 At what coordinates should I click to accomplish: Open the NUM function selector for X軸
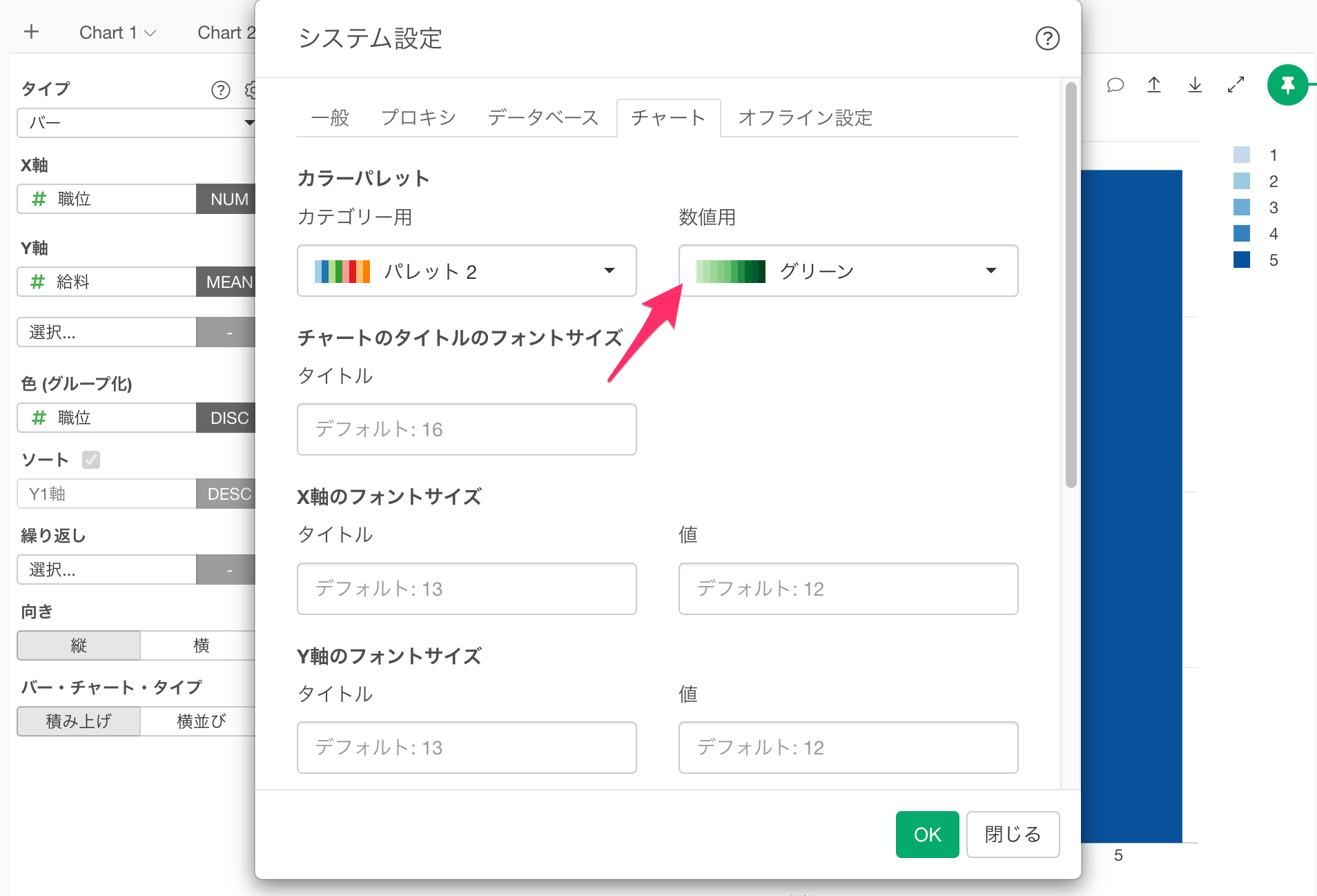click(x=226, y=199)
